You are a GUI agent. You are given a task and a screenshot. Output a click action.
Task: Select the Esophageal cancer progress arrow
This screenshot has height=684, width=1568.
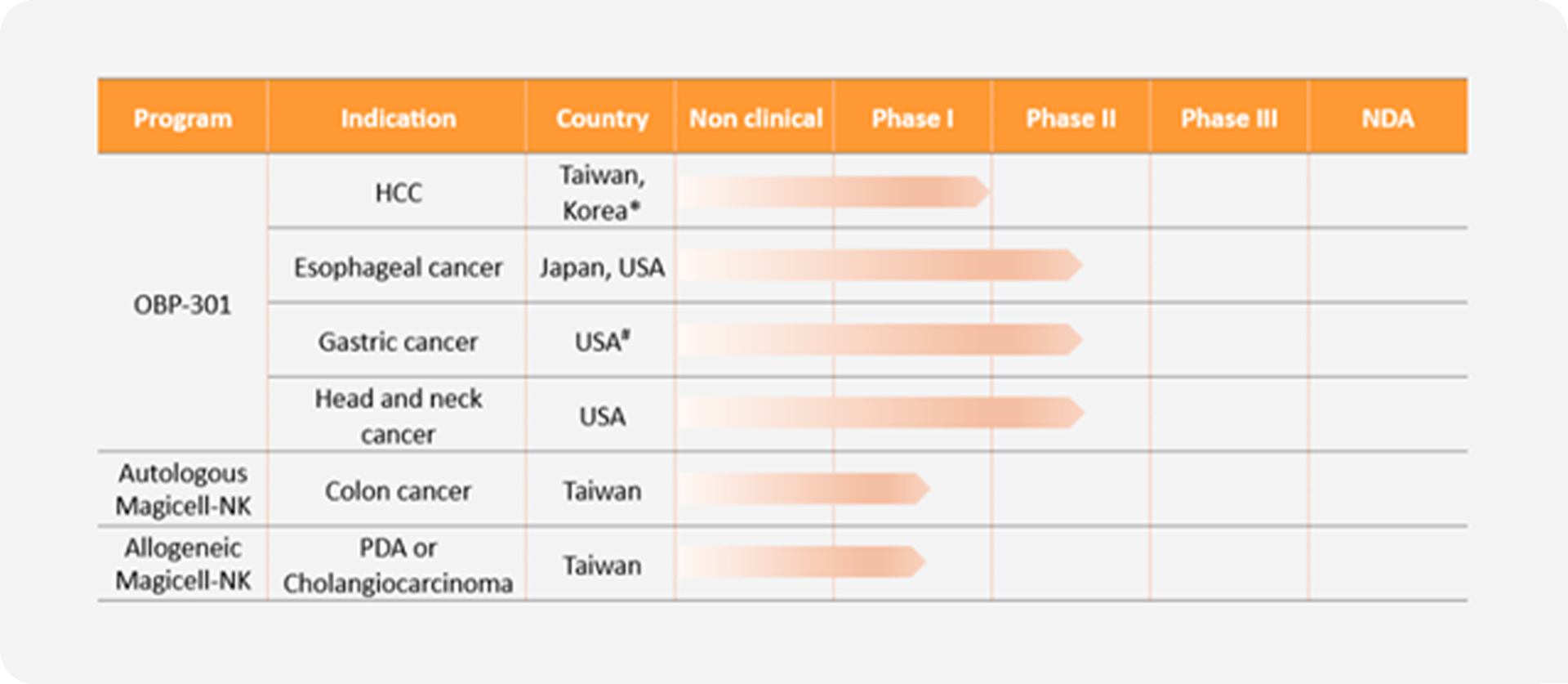point(880,265)
